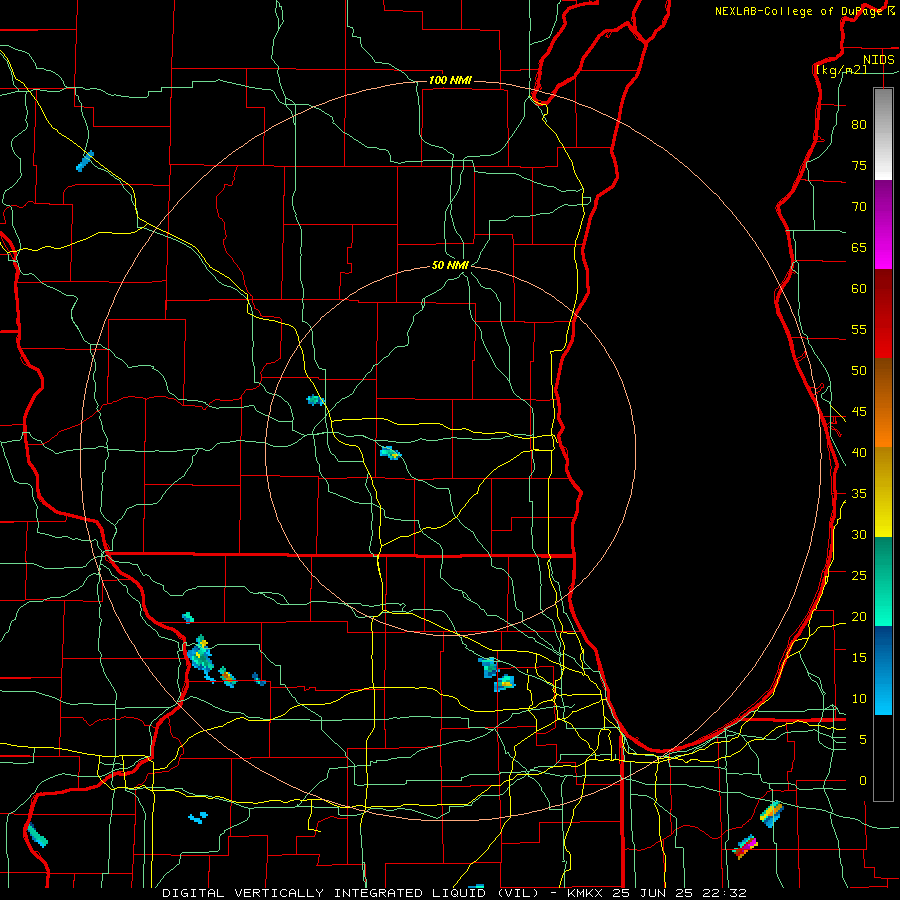Click the 50 value on the VIL scale
900x900 pixels.
coord(859,370)
